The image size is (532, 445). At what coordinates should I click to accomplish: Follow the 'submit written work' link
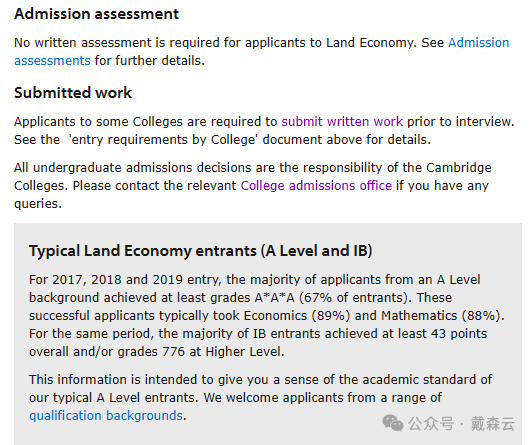(x=342, y=121)
